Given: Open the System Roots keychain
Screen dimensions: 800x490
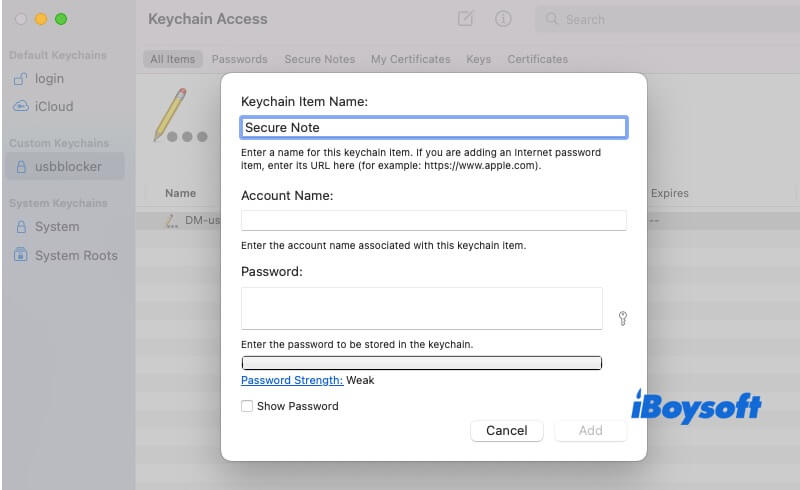Looking at the screenshot, I should pos(75,255).
